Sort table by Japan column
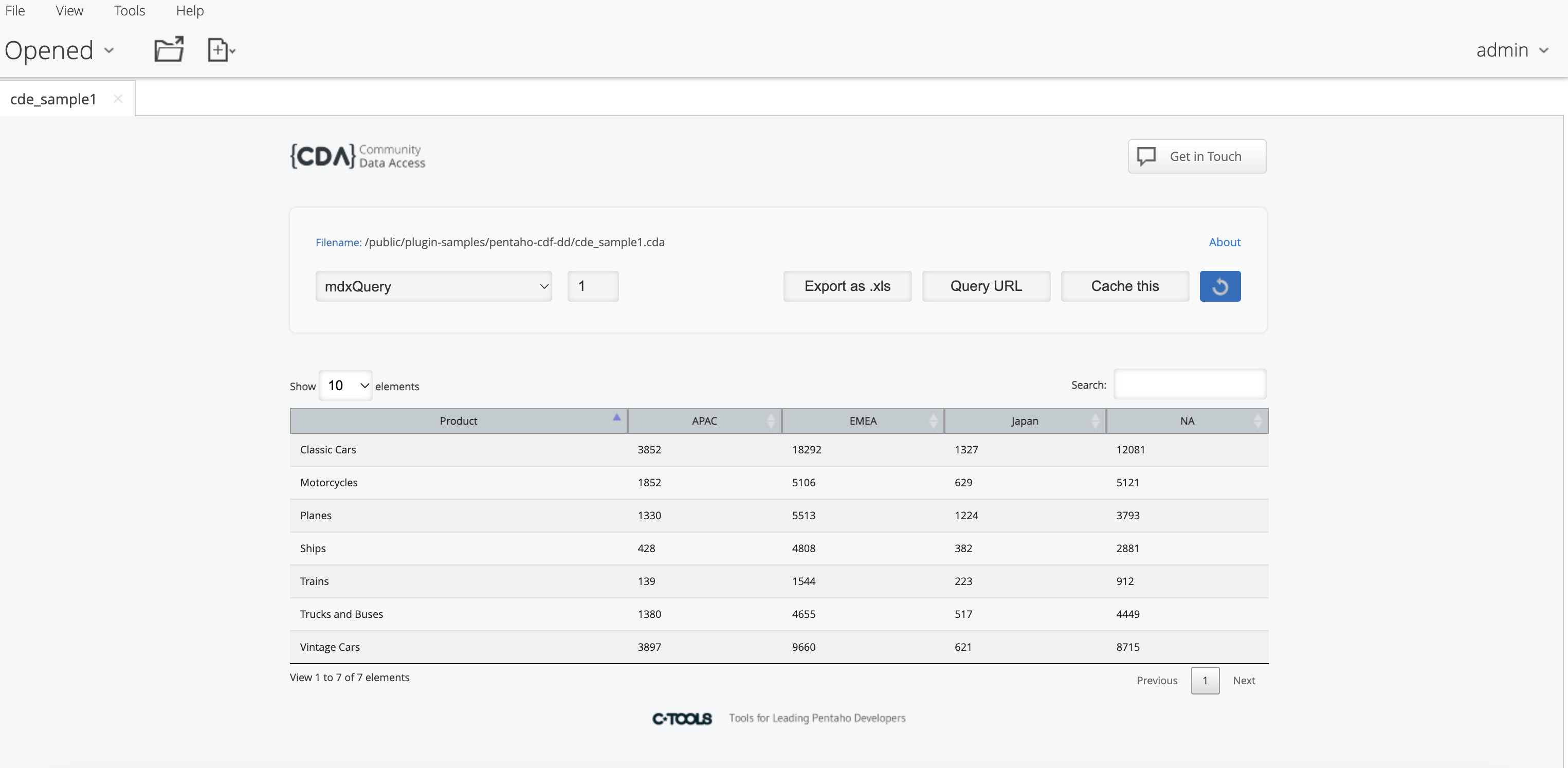Screen dimensions: 1568x768 click(x=1025, y=421)
